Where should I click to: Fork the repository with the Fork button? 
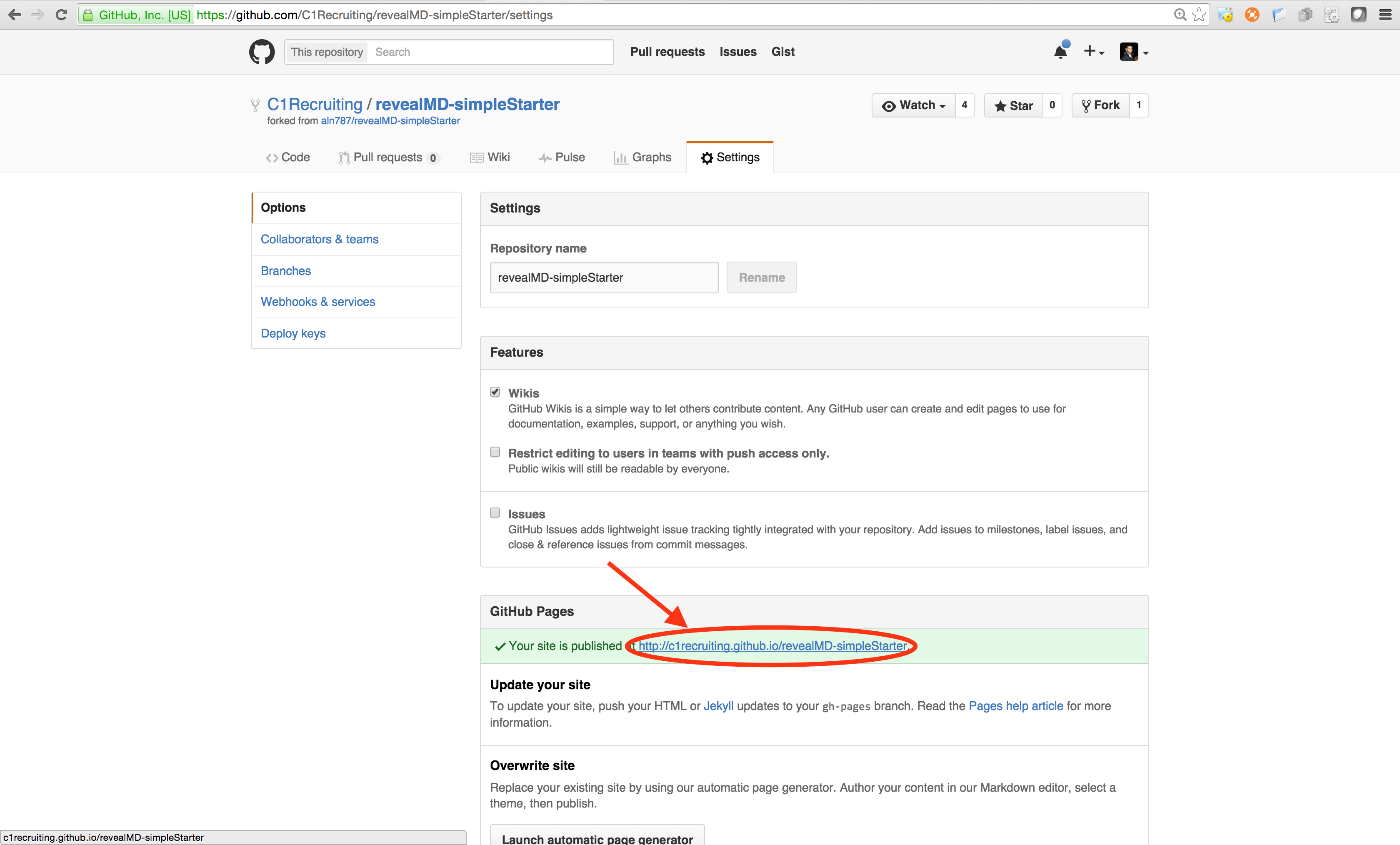[x=1100, y=106]
